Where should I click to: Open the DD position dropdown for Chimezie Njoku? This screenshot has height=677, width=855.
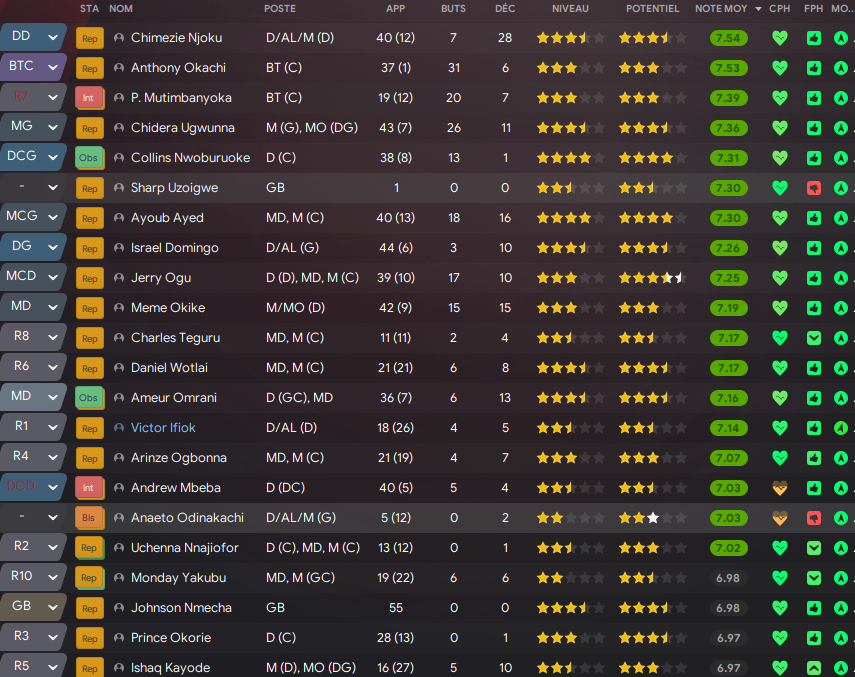[x=52, y=37]
